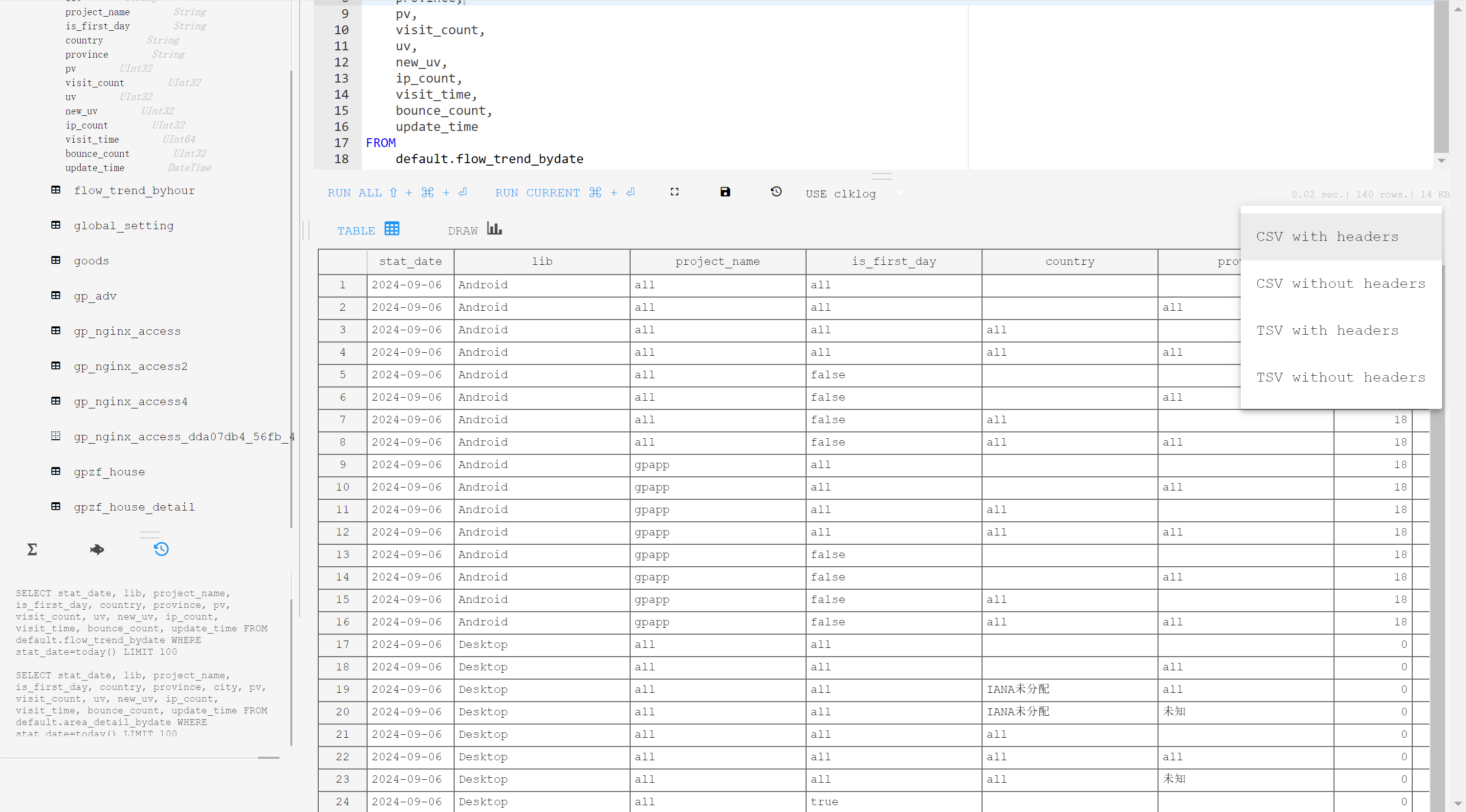The width and height of the screenshot is (1466, 812).
Task: Click the editor's vertical scrollbar down arrow
Action: point(1441,161)
